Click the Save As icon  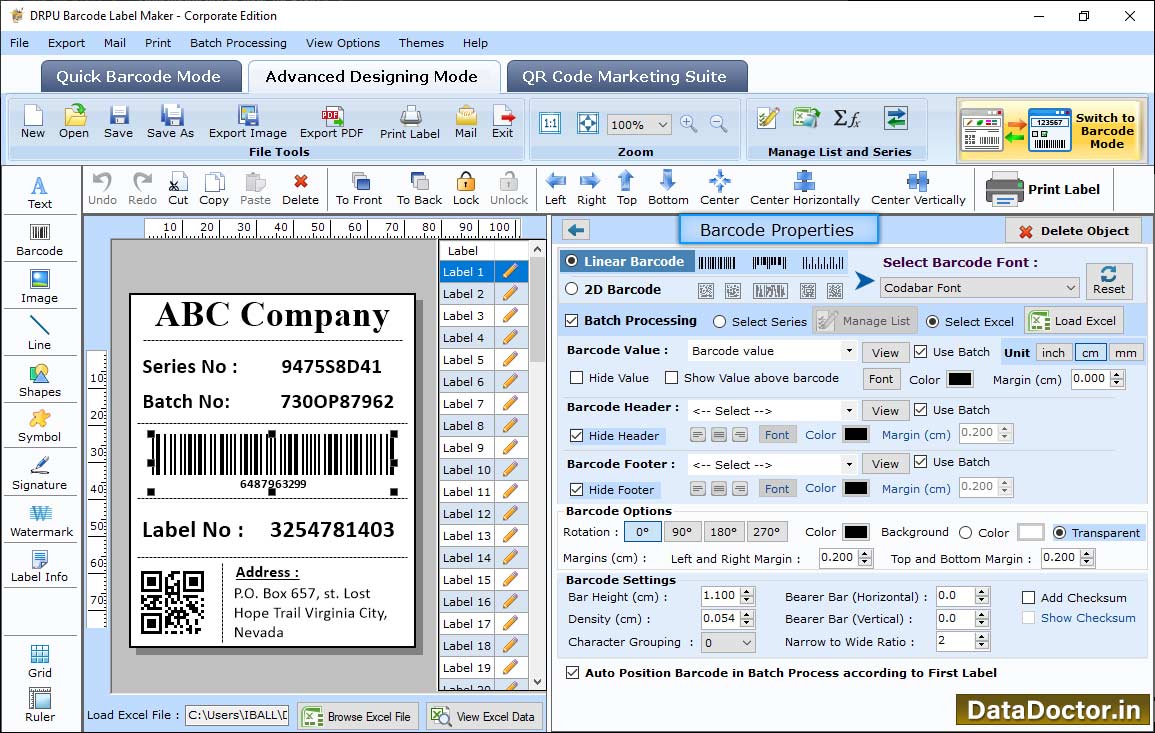[170, 122]
